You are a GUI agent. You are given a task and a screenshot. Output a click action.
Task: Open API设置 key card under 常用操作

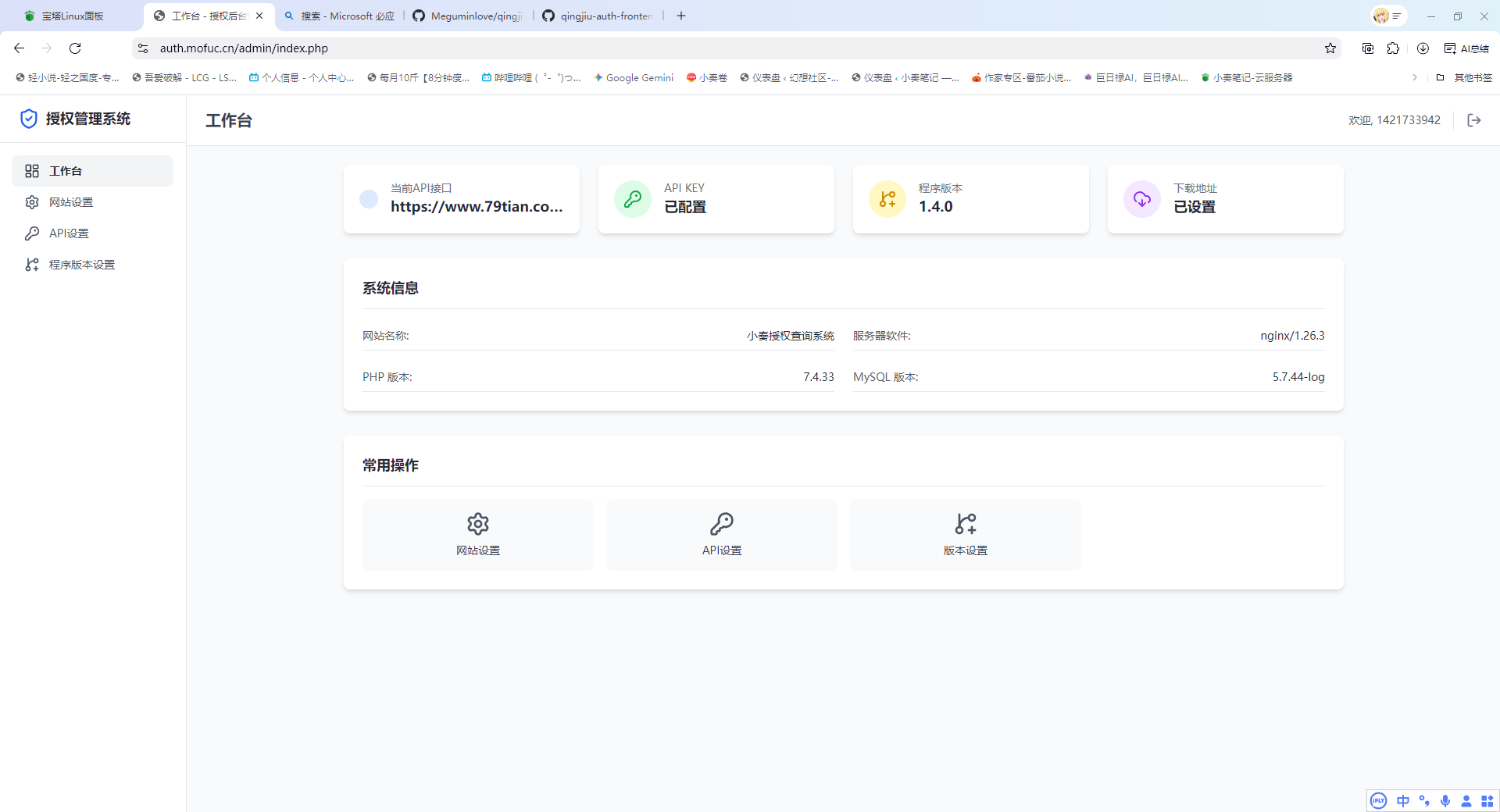[721, 534]
